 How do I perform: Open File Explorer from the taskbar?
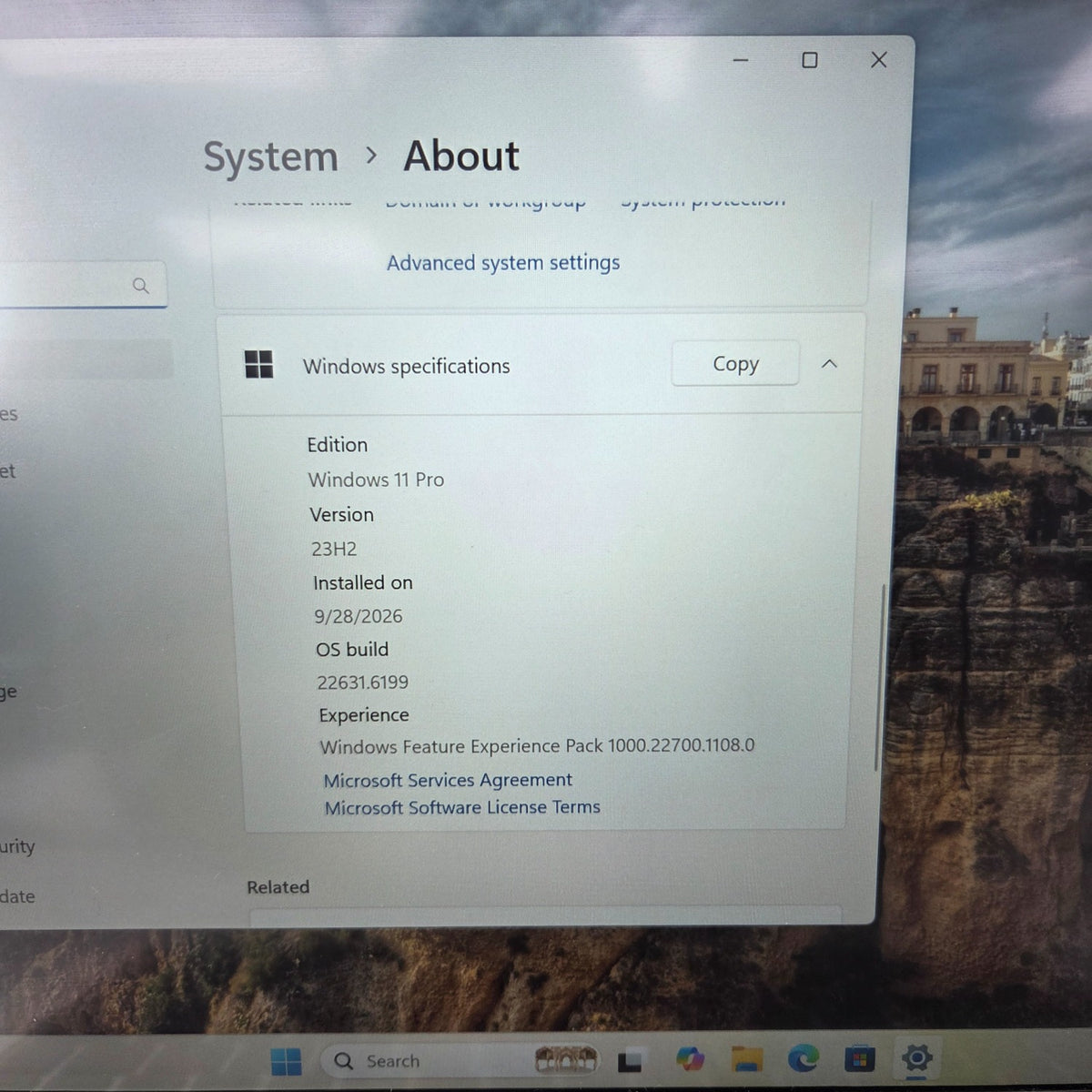coord(747,1059)
